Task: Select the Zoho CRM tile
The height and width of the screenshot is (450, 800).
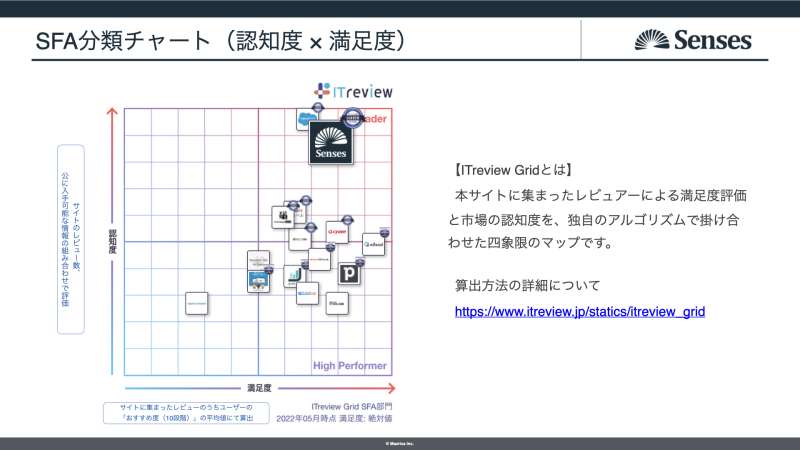Action: 299,239
